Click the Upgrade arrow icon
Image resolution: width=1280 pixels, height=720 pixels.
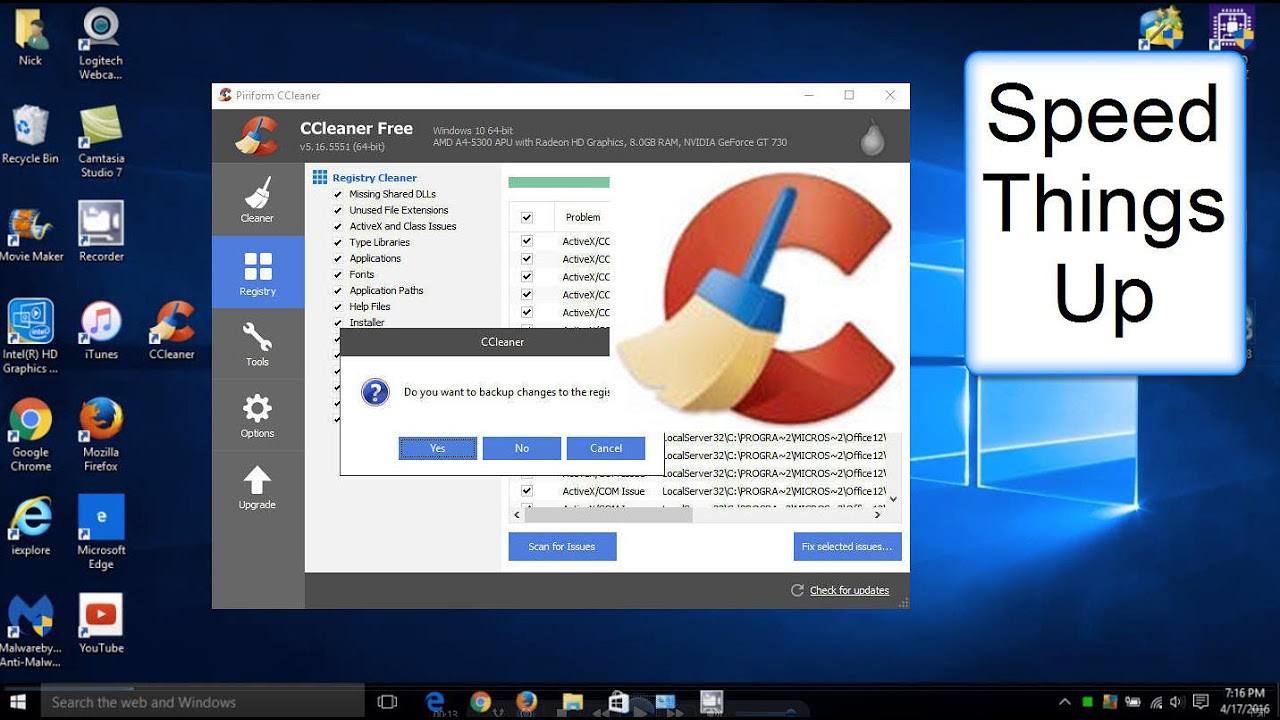(257, 487)
